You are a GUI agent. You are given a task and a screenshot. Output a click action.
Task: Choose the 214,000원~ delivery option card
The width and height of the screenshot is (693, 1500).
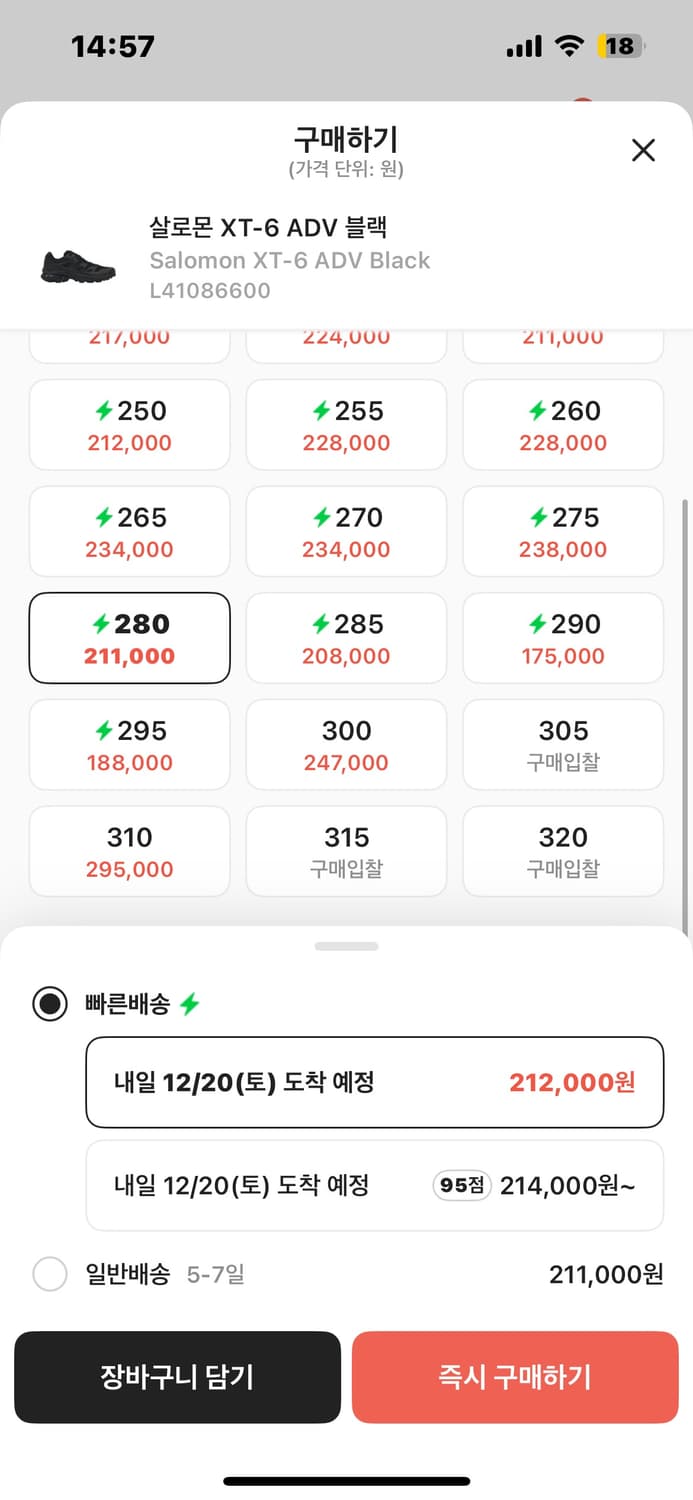(x=375, y=1185)
